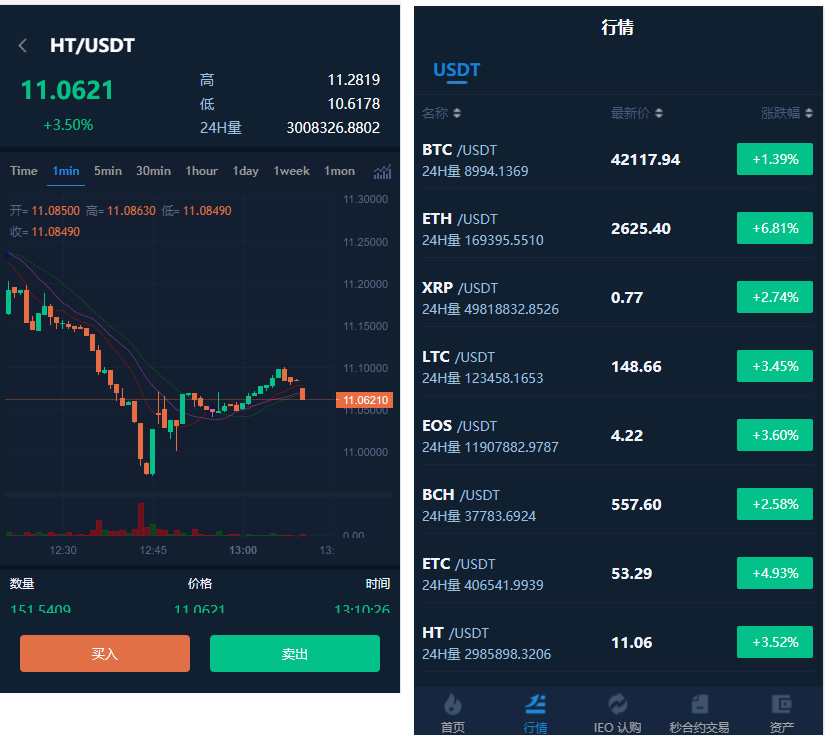Switch chart to 1hour interval
The height and width of the screenshot is (735, 825).
[201, 171]
